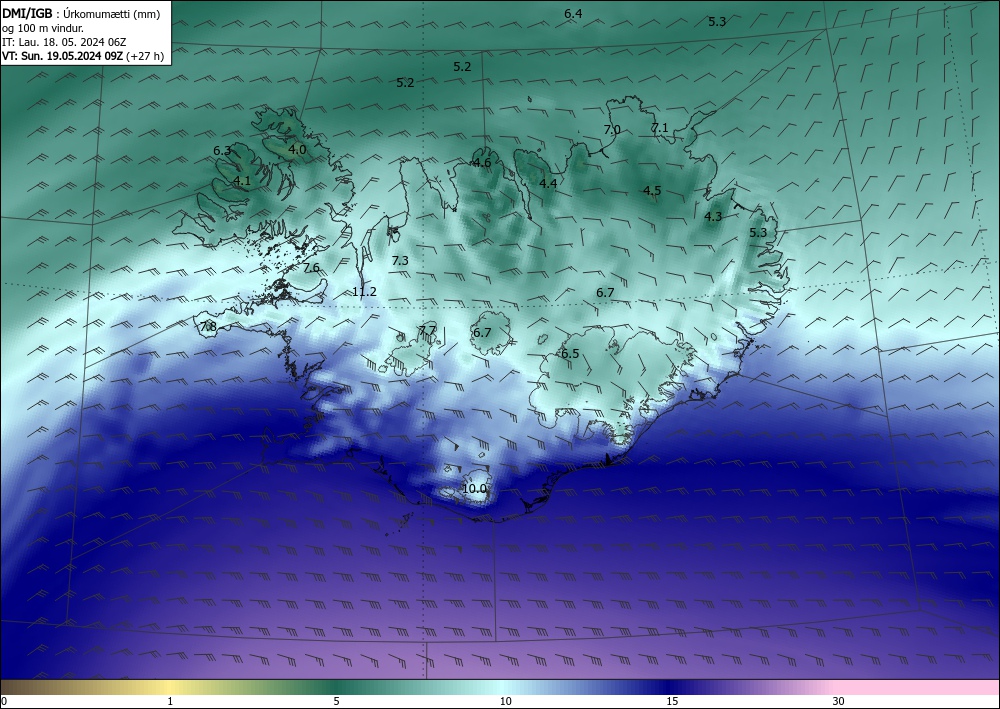
Task: Click the colorbar tick label 30
Action: [839, 702]
